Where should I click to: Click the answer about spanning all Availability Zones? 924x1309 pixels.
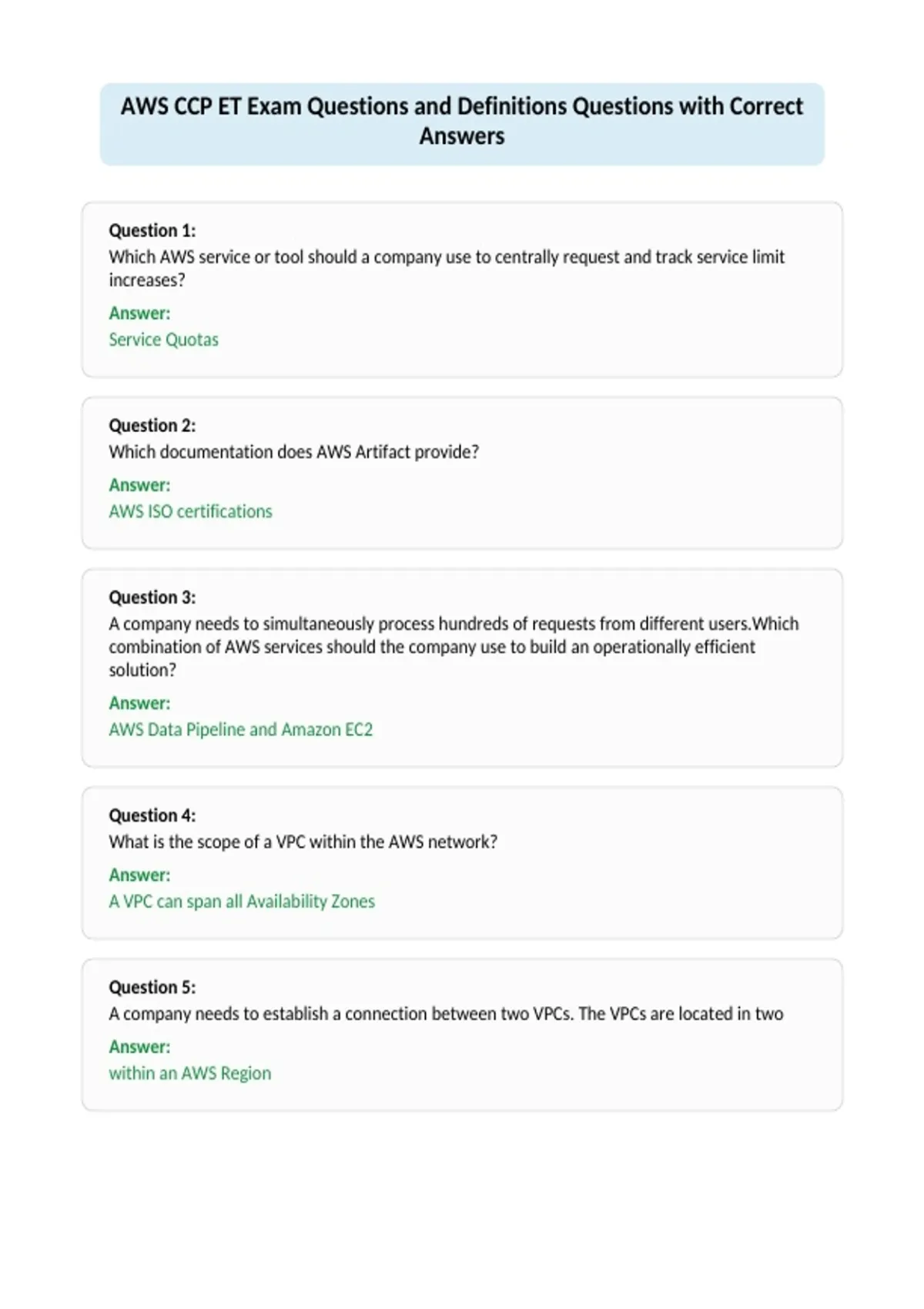click(x=242, y=901)
